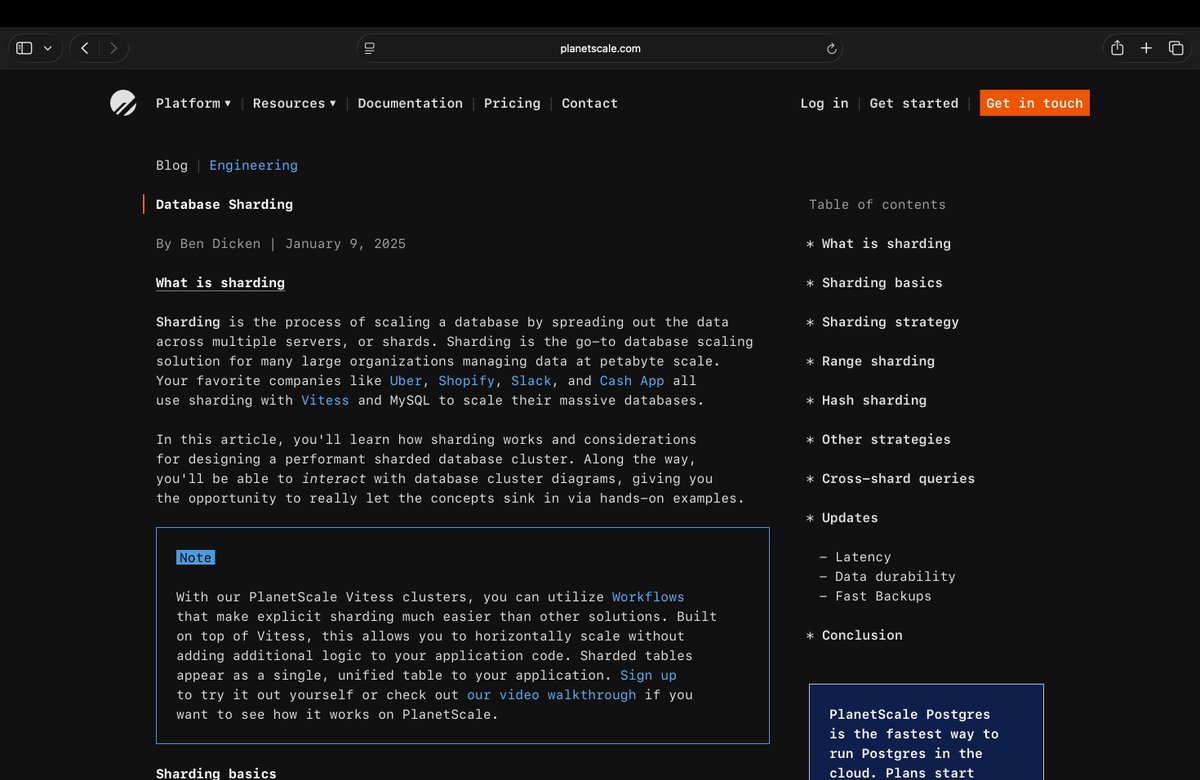This screenshot has width=1200, height=780.
Task: Go back with the browser back arrow
Action: pyautogui.click(x=85, y=48)
